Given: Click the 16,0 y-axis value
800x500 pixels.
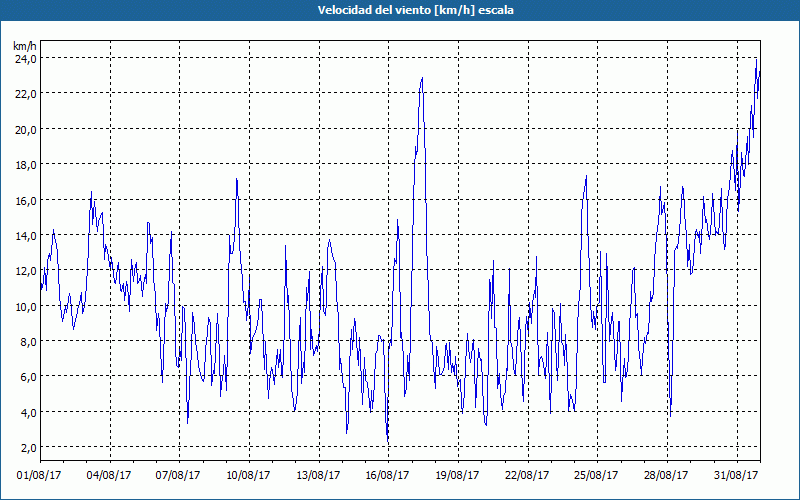Looking at the screenshot, I should pyautogui.click(x=25, y=201).
